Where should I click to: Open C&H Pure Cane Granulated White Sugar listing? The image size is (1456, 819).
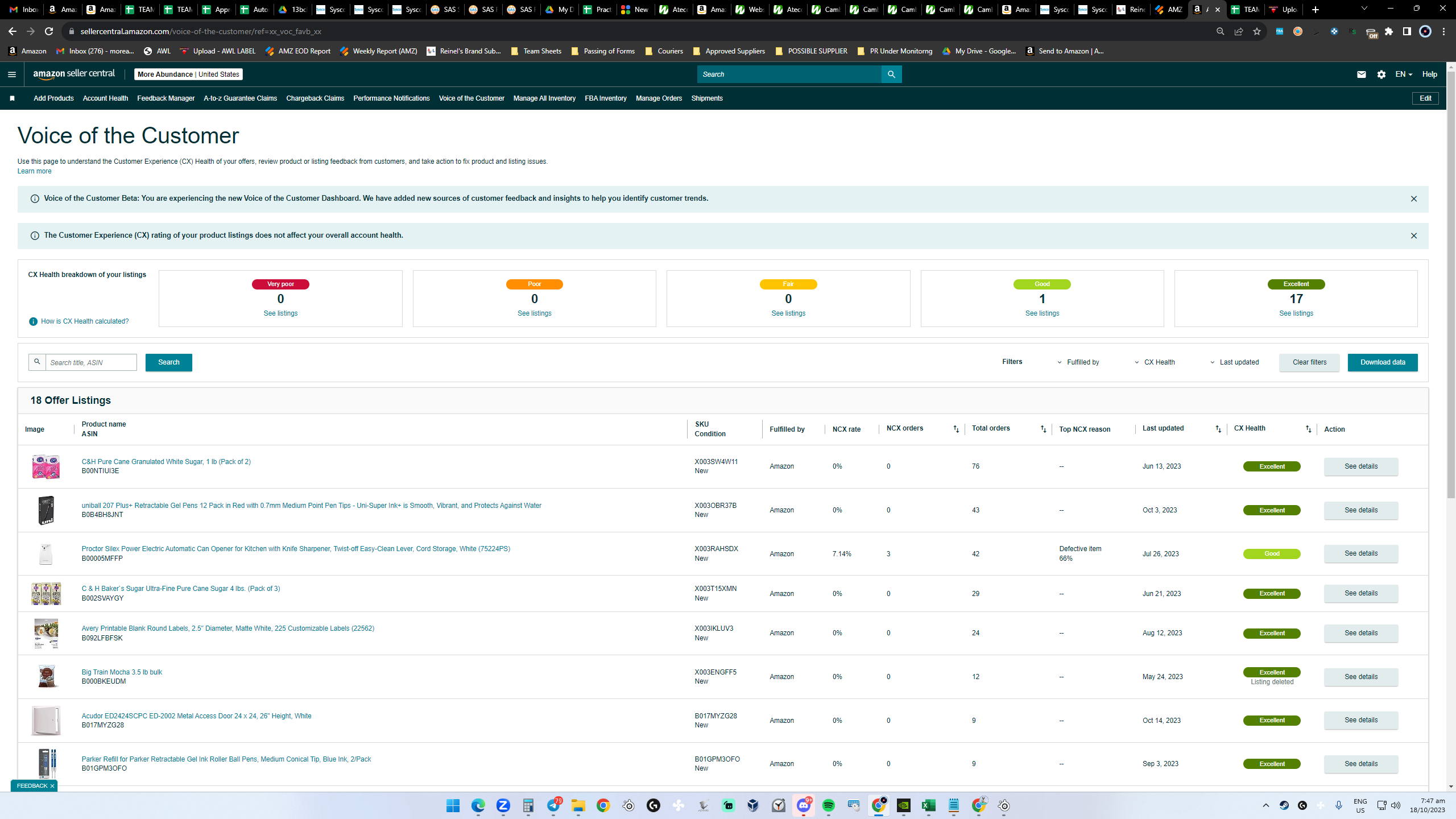166,462
